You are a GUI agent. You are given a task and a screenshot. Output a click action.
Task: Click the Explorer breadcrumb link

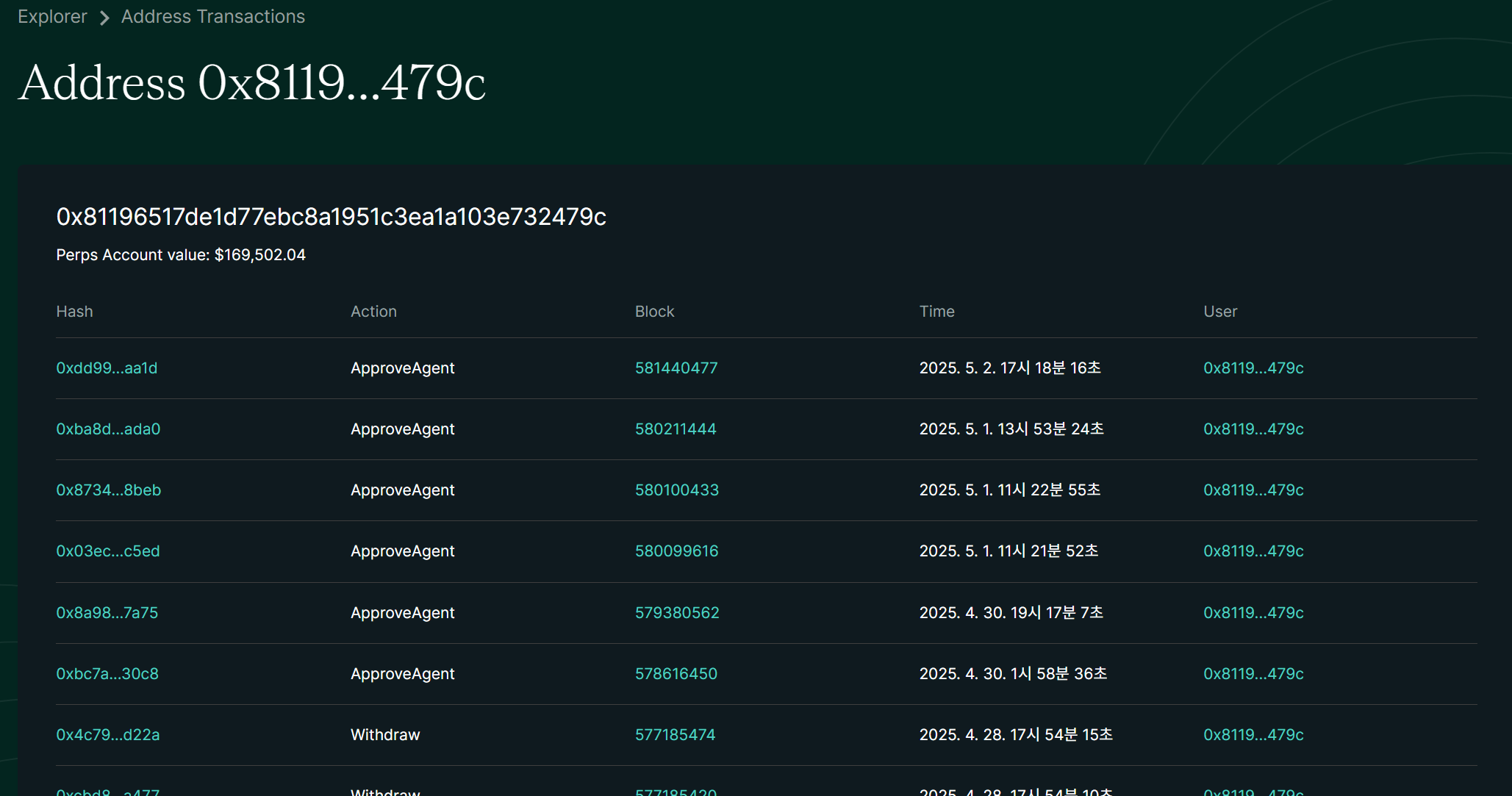52,16
